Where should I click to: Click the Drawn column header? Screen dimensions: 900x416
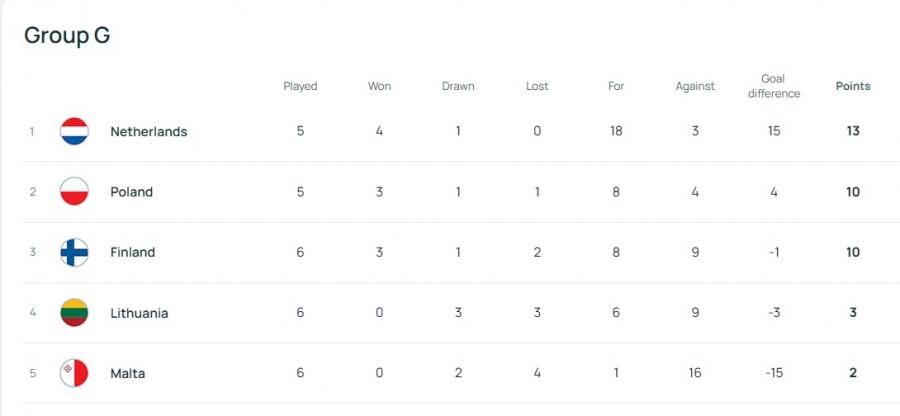click(x=458, y=86)
